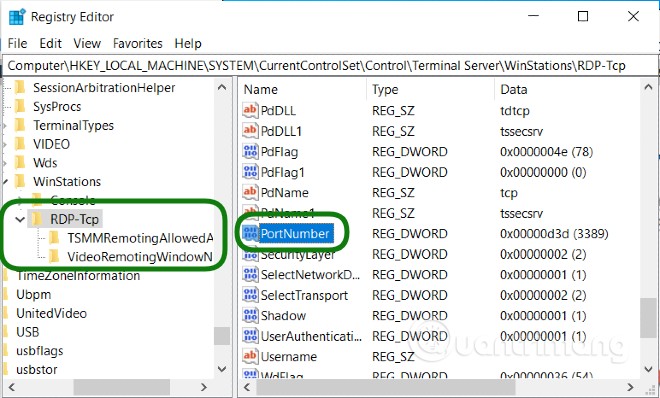Click the Wds folder icon

pos(20,163)
